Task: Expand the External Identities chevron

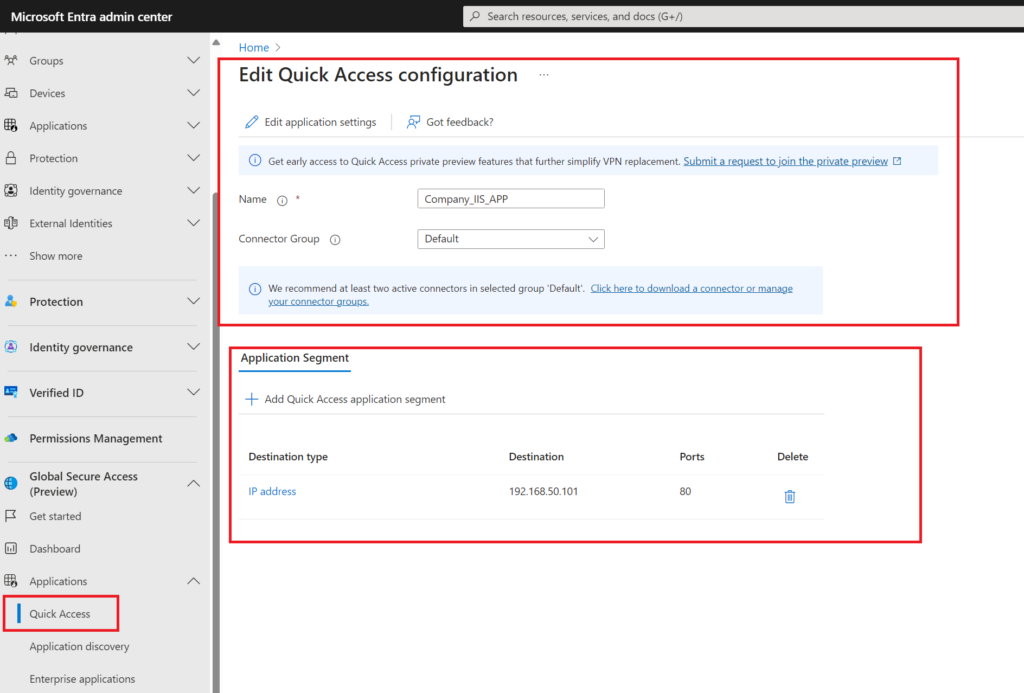Action: tap(193, 223)
